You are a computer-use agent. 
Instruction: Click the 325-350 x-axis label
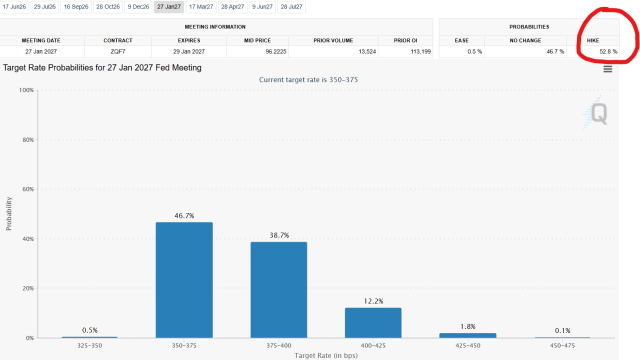[x=90, y=346]
